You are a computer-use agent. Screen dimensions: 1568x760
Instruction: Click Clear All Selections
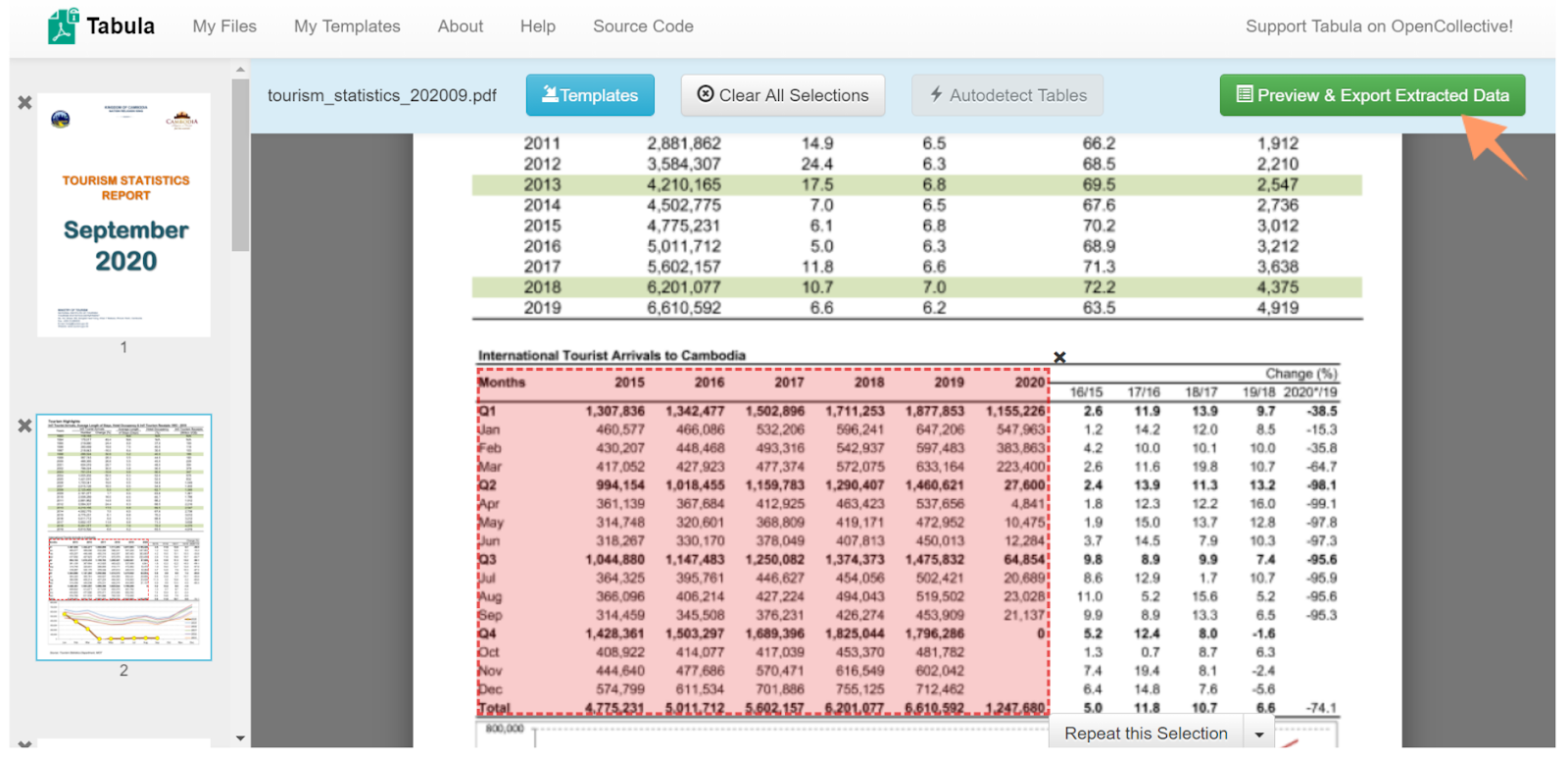(783, 95)
